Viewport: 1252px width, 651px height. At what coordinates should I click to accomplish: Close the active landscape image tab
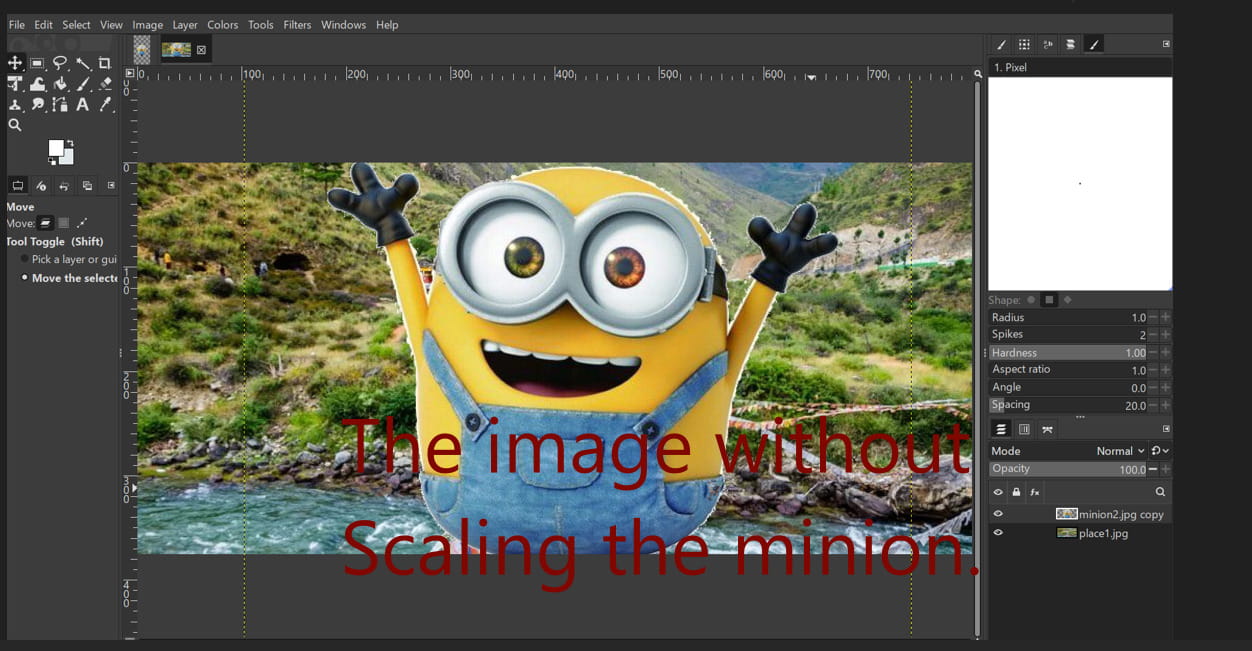(x=201, y=49)
